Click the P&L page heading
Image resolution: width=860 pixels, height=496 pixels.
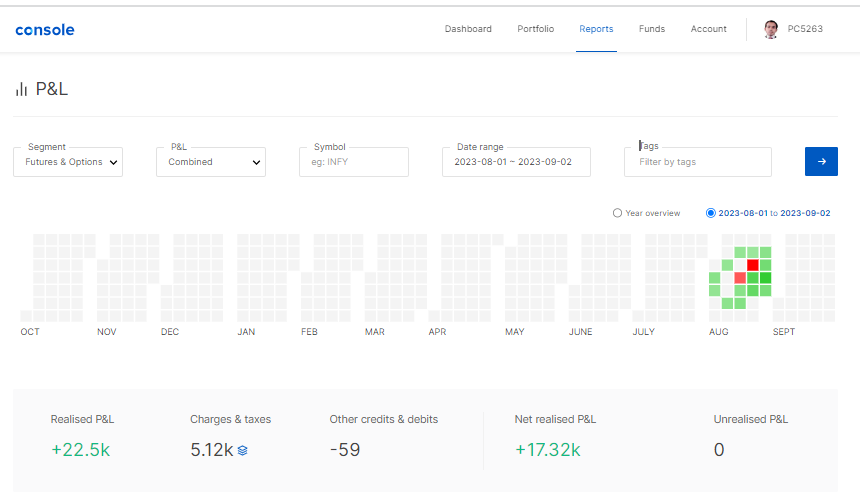(52, 89)
